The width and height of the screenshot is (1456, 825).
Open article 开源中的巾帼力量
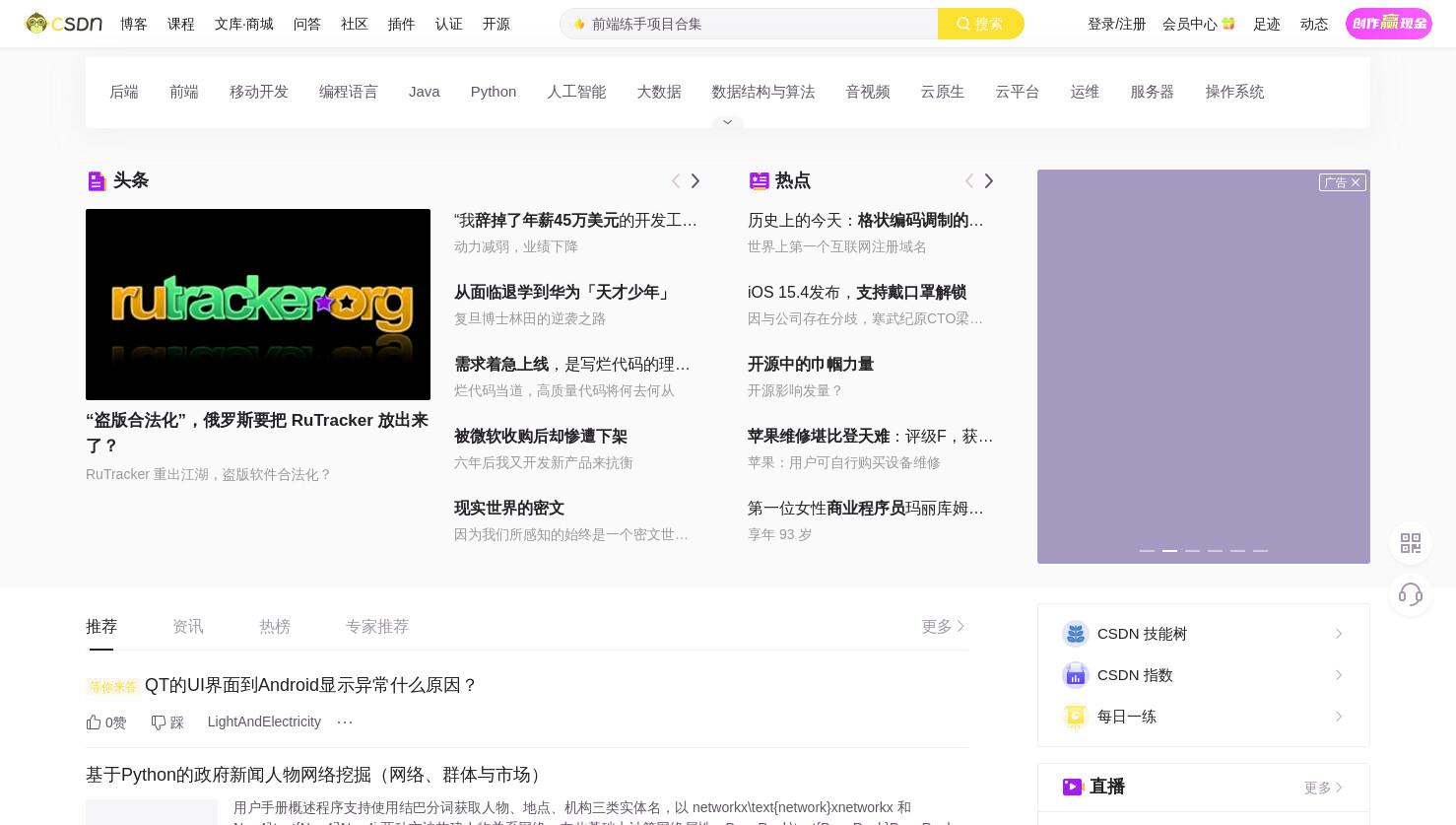point(811,365)
